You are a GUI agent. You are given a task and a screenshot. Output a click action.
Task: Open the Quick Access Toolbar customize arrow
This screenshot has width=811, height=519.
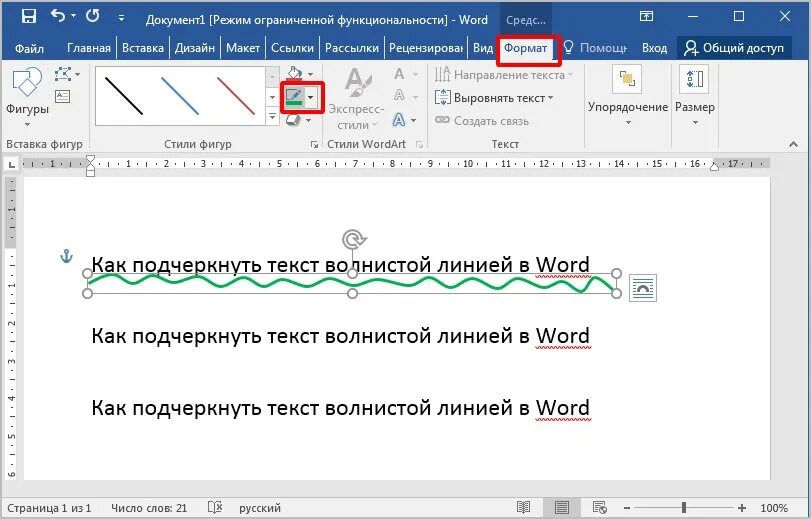pyautogui.click(x=121, y=18)
